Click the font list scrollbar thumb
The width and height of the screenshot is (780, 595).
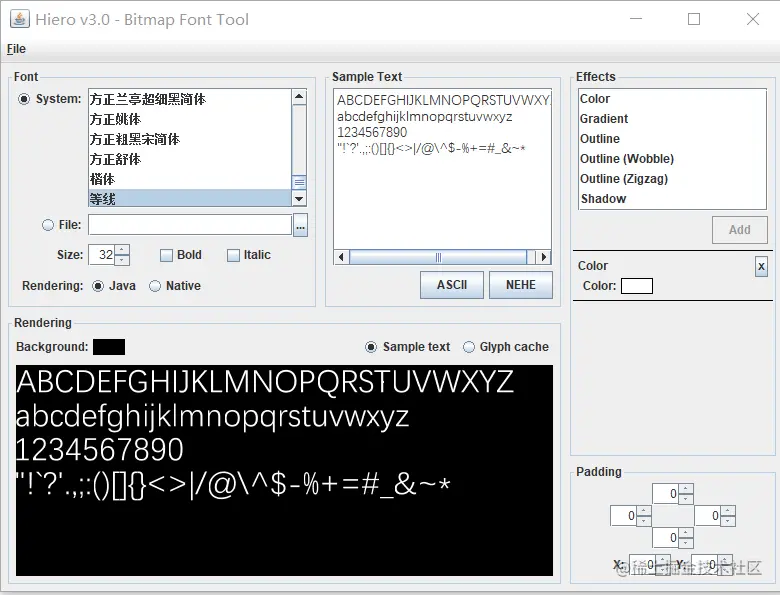[299, 182]
